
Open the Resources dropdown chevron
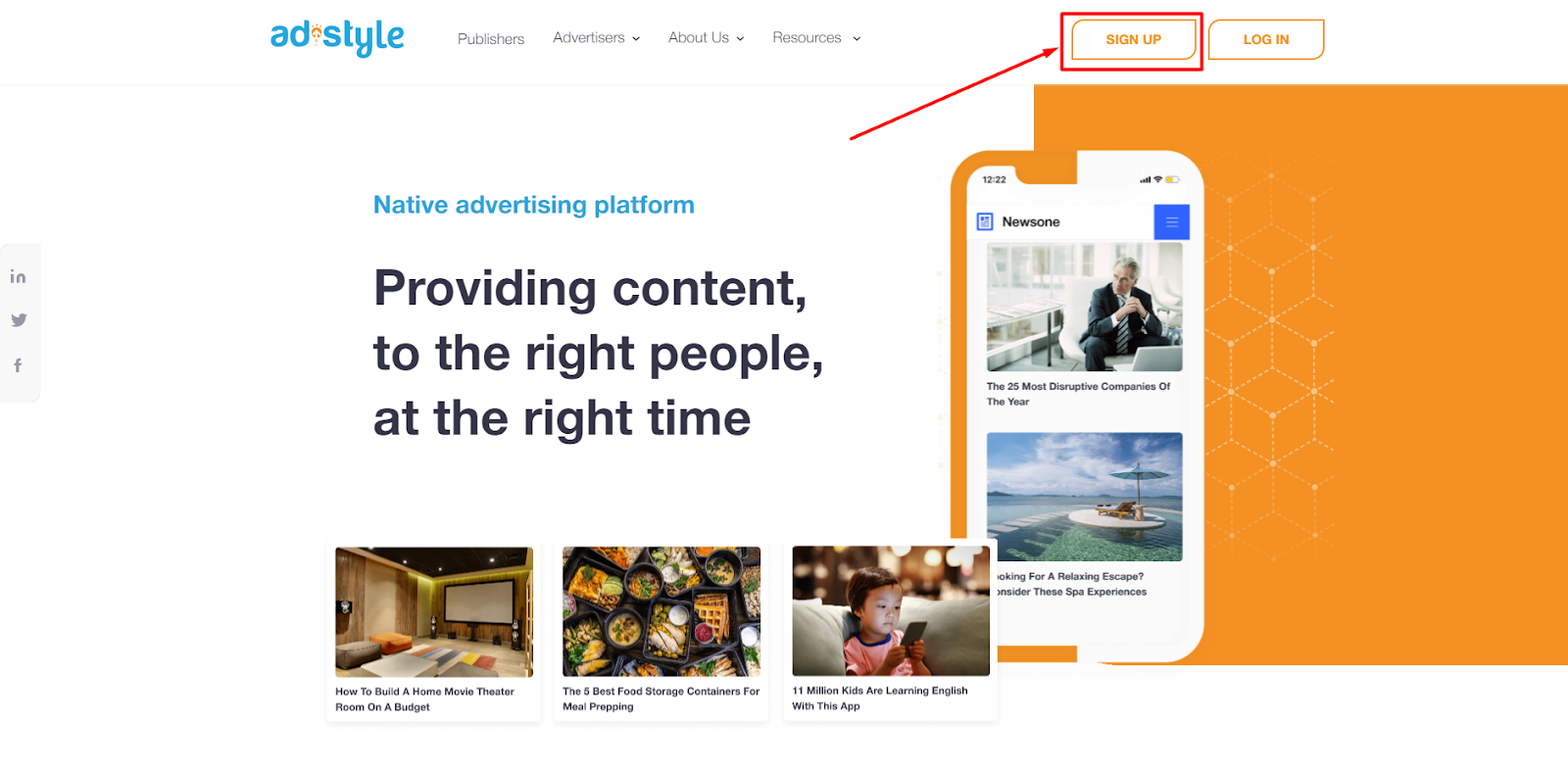(857, 39)
